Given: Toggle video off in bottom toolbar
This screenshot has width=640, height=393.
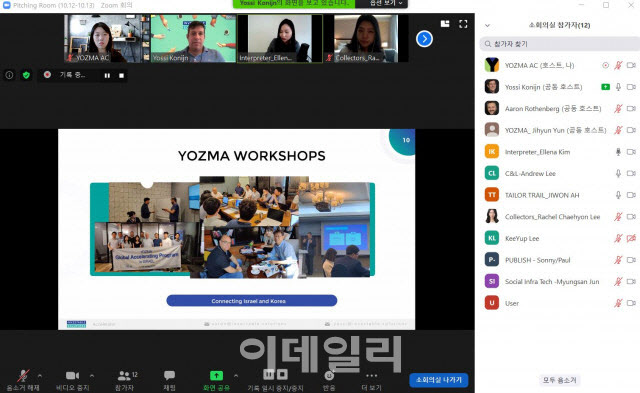Looking at the screenshot, I should click(x=73, y=380).
